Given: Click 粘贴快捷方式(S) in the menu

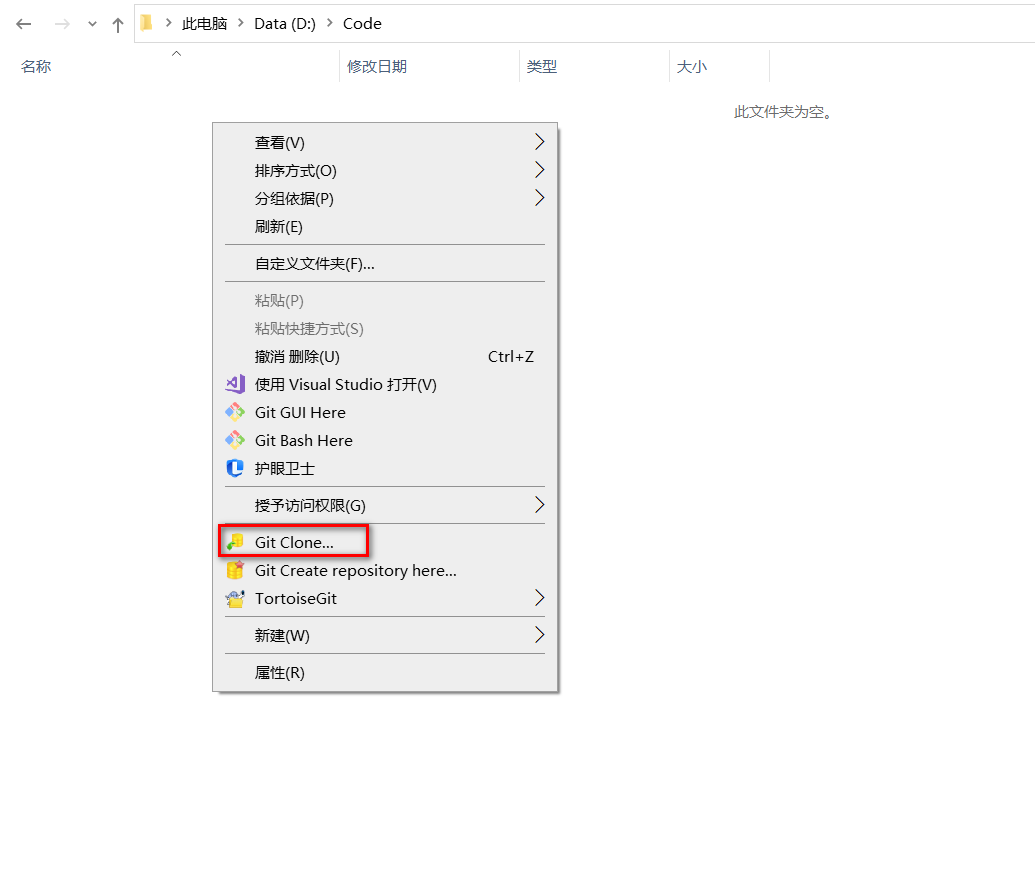Looking at the screenshot, I should [x=385, y=329].
